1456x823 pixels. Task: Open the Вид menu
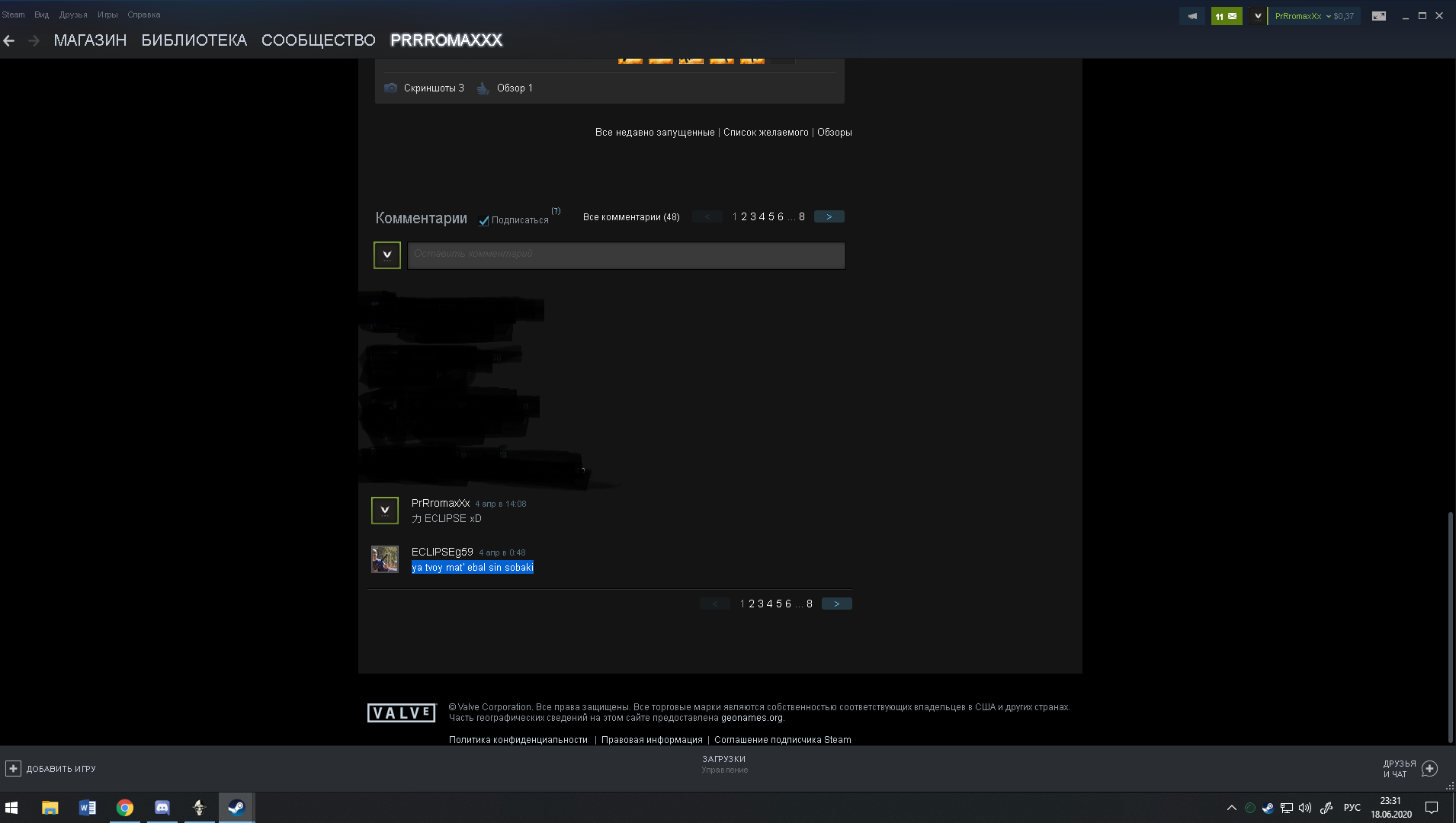pyautogui.click(x=41, y=14)
